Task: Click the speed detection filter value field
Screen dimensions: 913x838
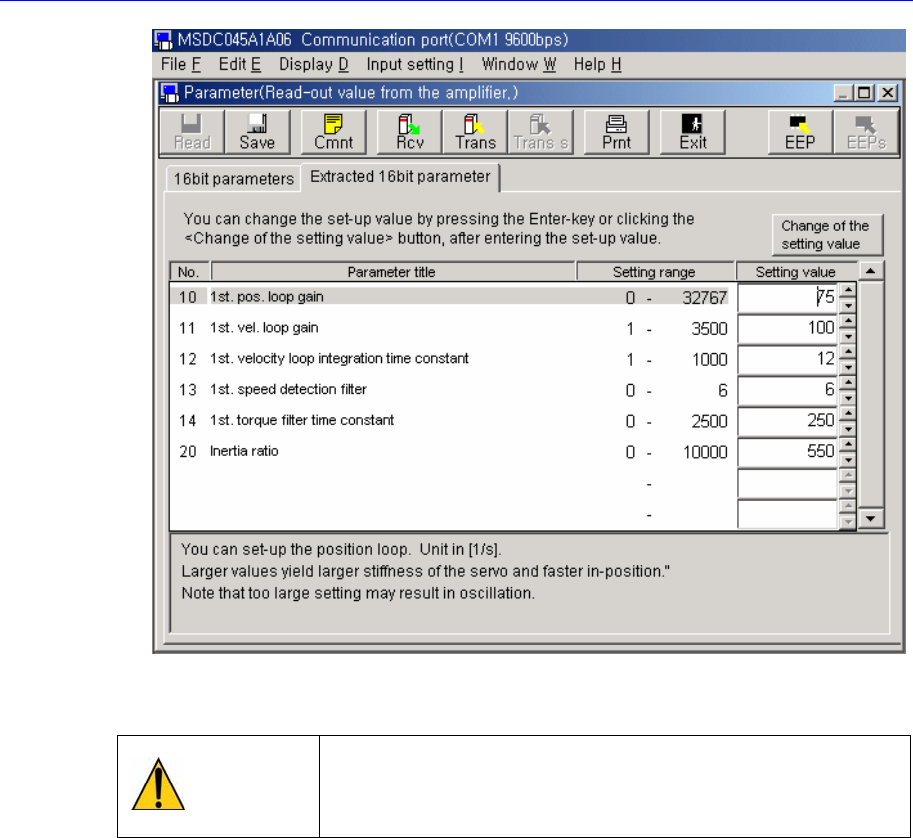Action: pos(788,390)
